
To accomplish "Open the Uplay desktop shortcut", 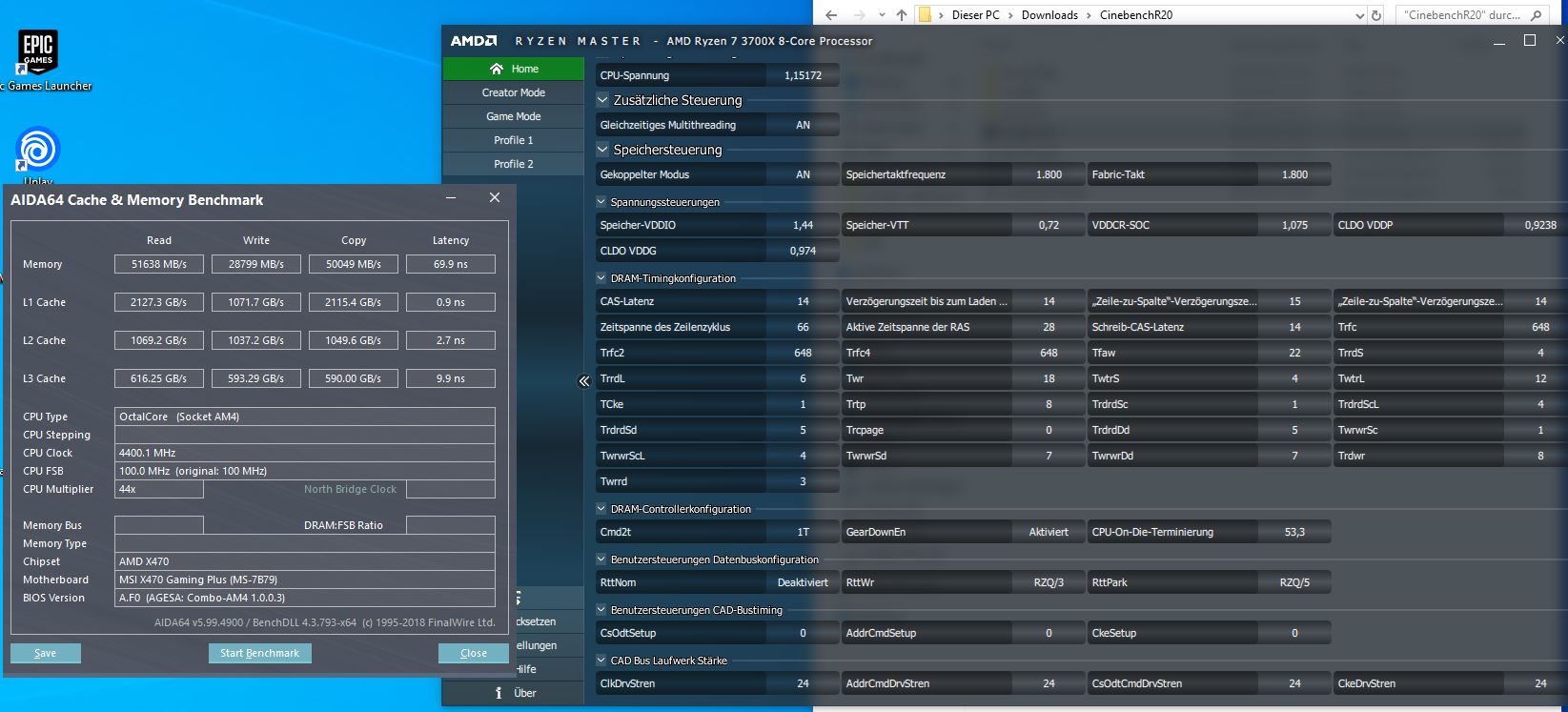I will [x=38, y=156].
